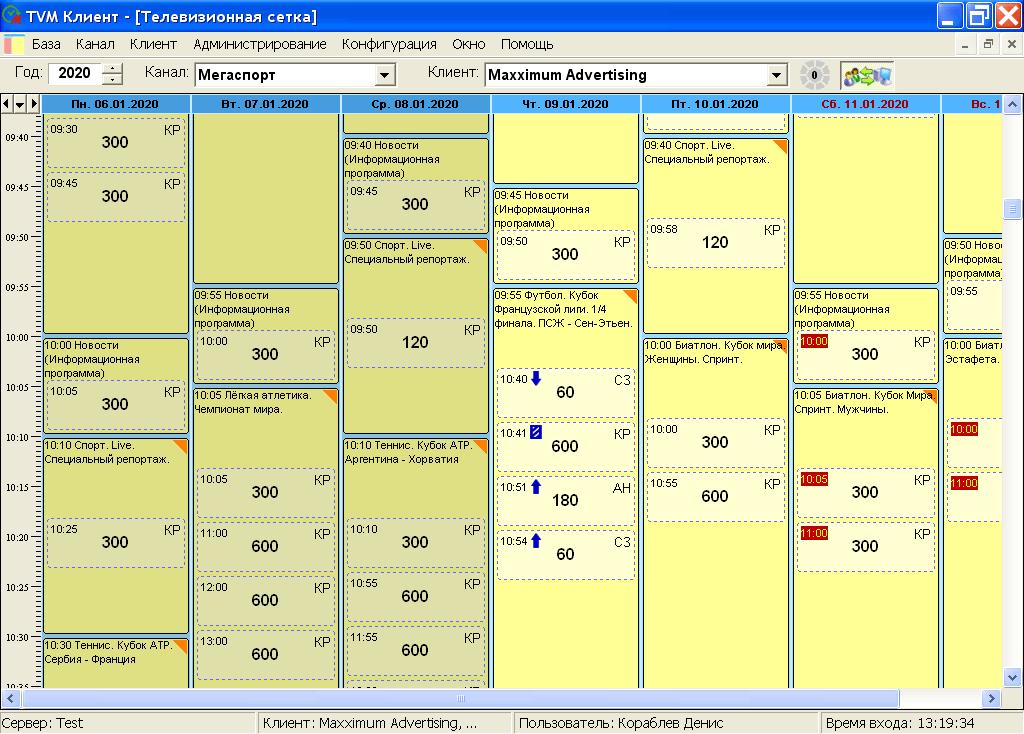Click the round counter indicator showing 0
The image size is (1024, 734).
pyautogui.click(x=814, y=75)
